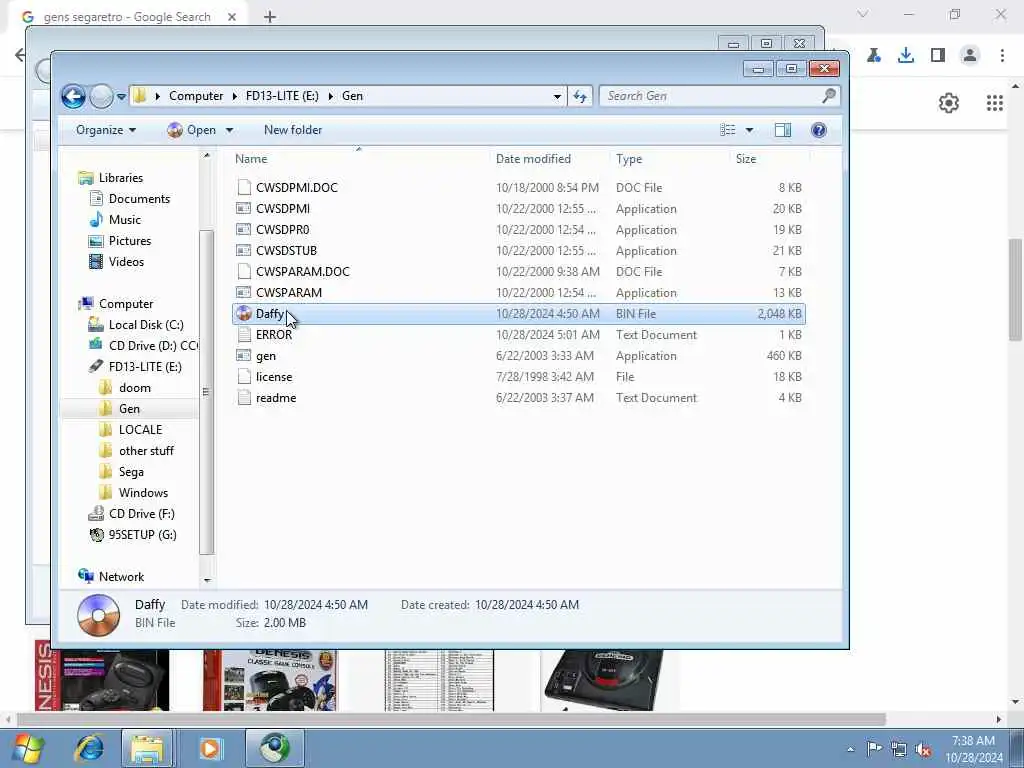Open CD Drive (F:) in sidebar
Image resolution: width=1024 pixels, height=768 pixels.
141,513
